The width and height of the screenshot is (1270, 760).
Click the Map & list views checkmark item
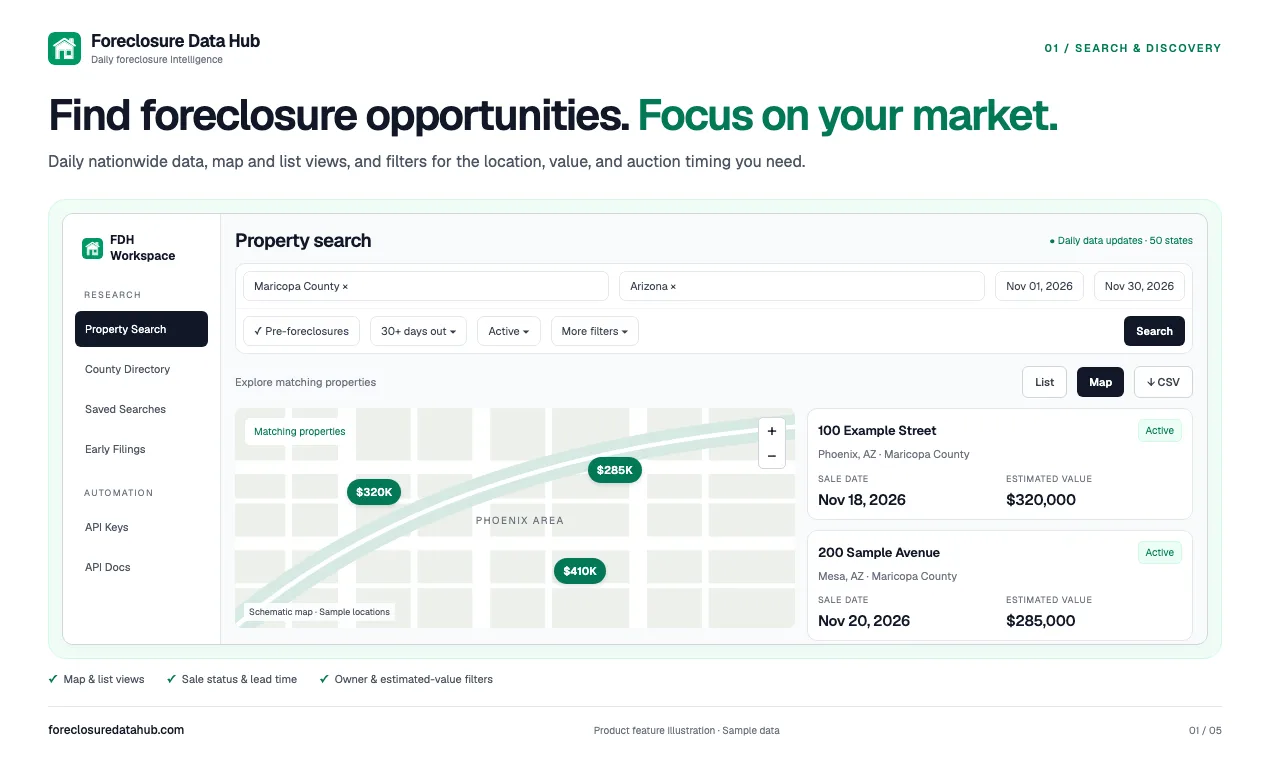96,679
